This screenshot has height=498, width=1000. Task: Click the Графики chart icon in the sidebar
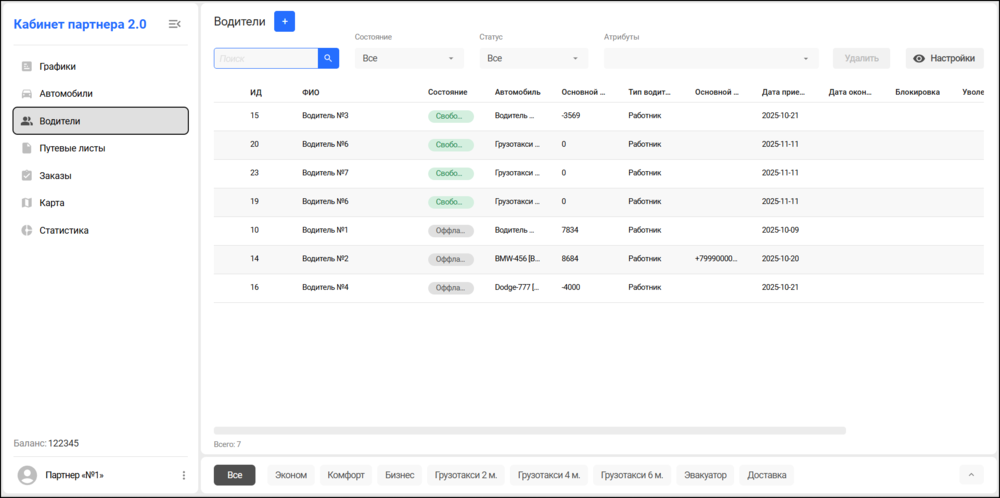click(27, 66)
